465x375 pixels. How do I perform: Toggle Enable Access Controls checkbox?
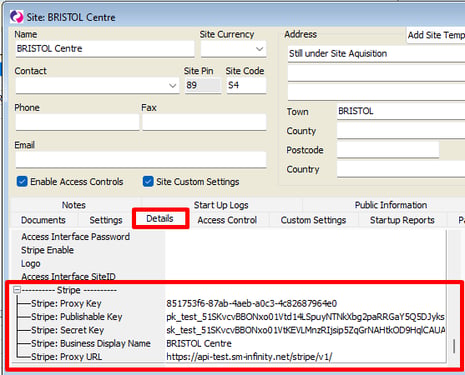[x=22, y=182]
